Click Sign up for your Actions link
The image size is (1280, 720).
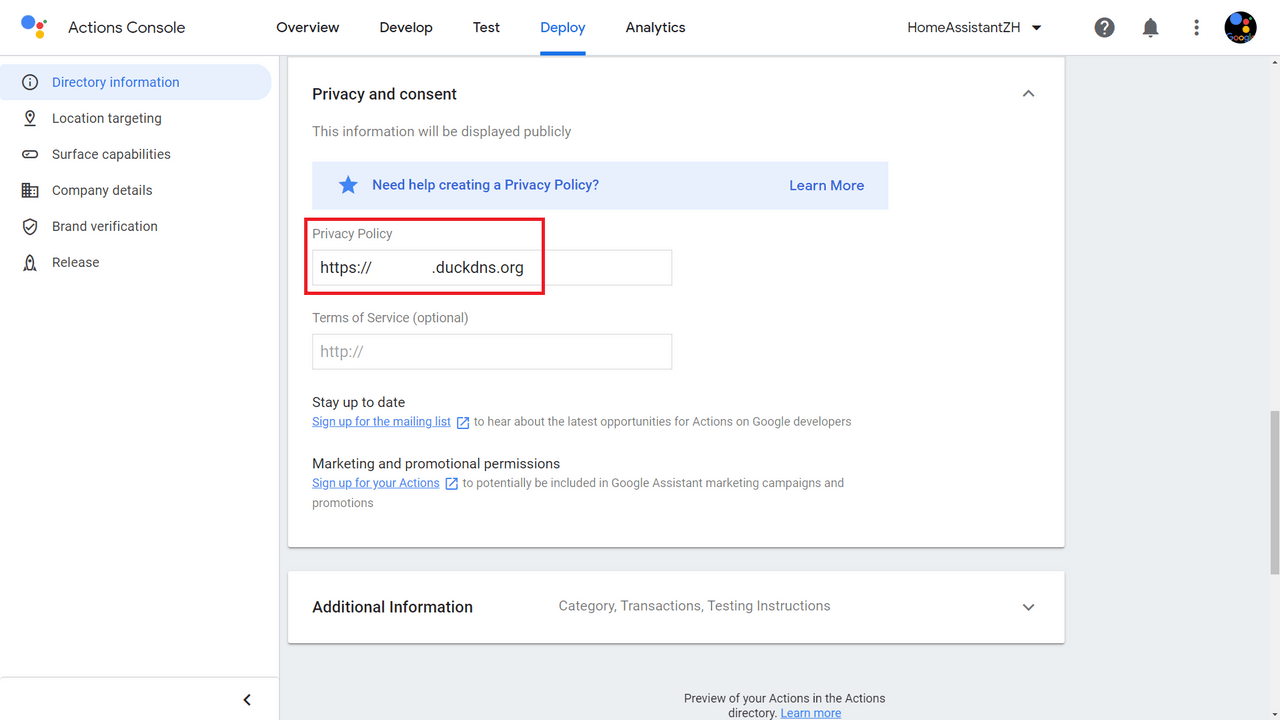[x=376, y=483]
